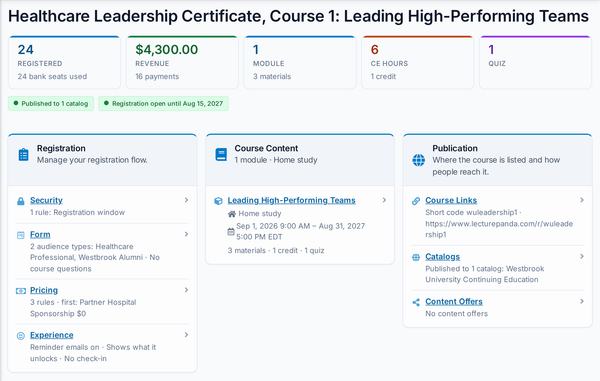Click the Course Content book icon
Image resolution: width=600 pixels, height=381 pixels.
click(x=221, y=155)
